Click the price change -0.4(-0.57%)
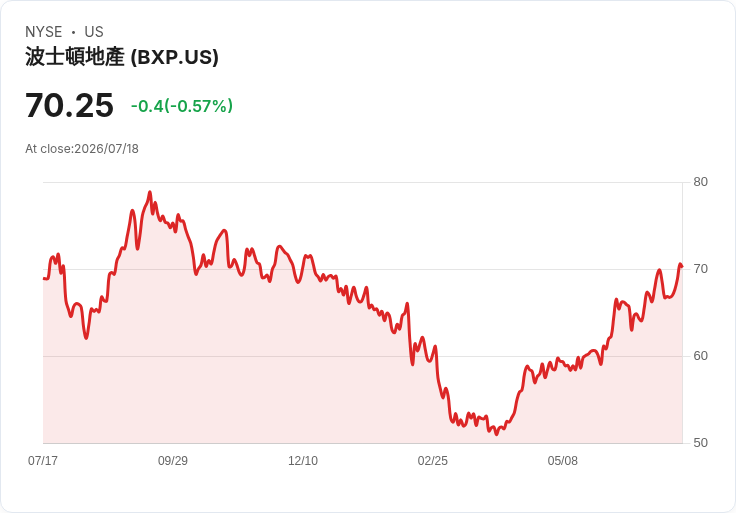This screenshot has height=513, width=736. 182,106
